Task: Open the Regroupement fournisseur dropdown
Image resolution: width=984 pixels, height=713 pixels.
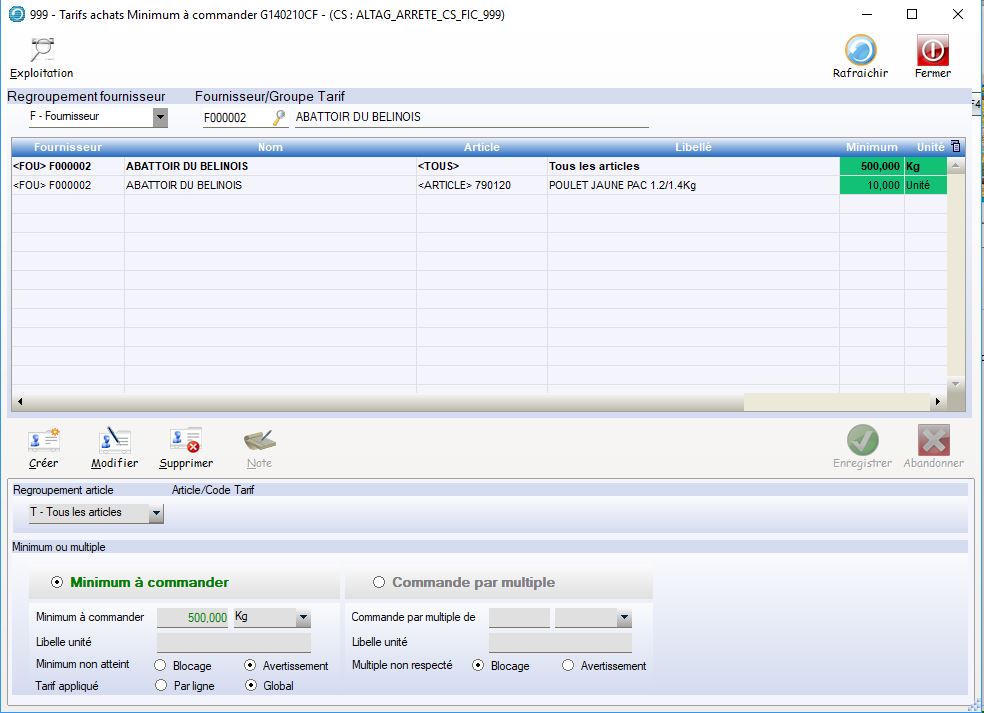Action: coord(160,118)
